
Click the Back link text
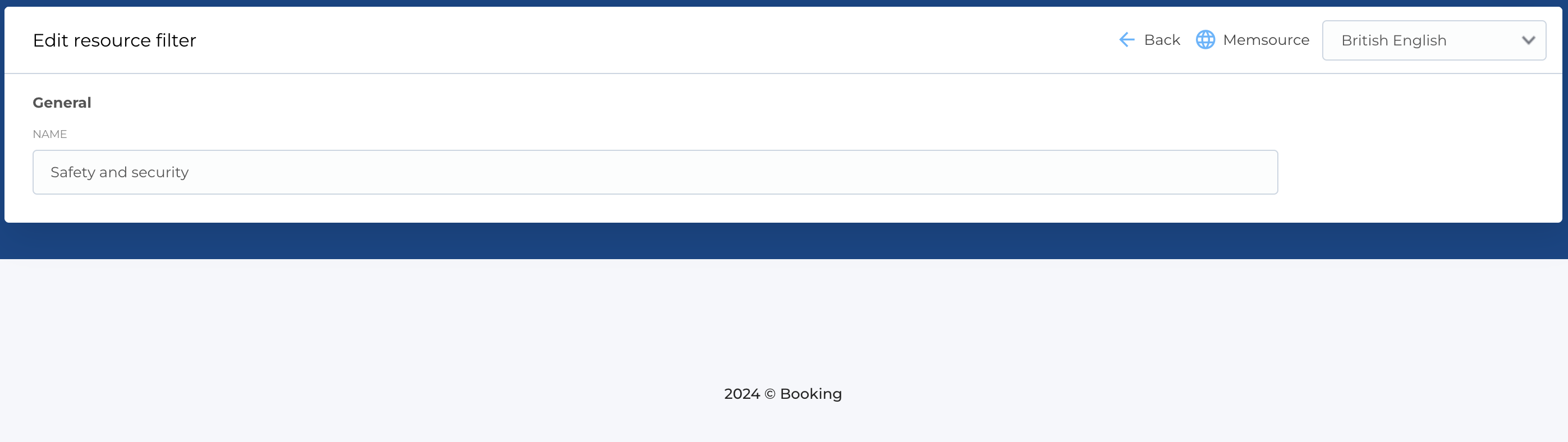(x=1161, y=40)
